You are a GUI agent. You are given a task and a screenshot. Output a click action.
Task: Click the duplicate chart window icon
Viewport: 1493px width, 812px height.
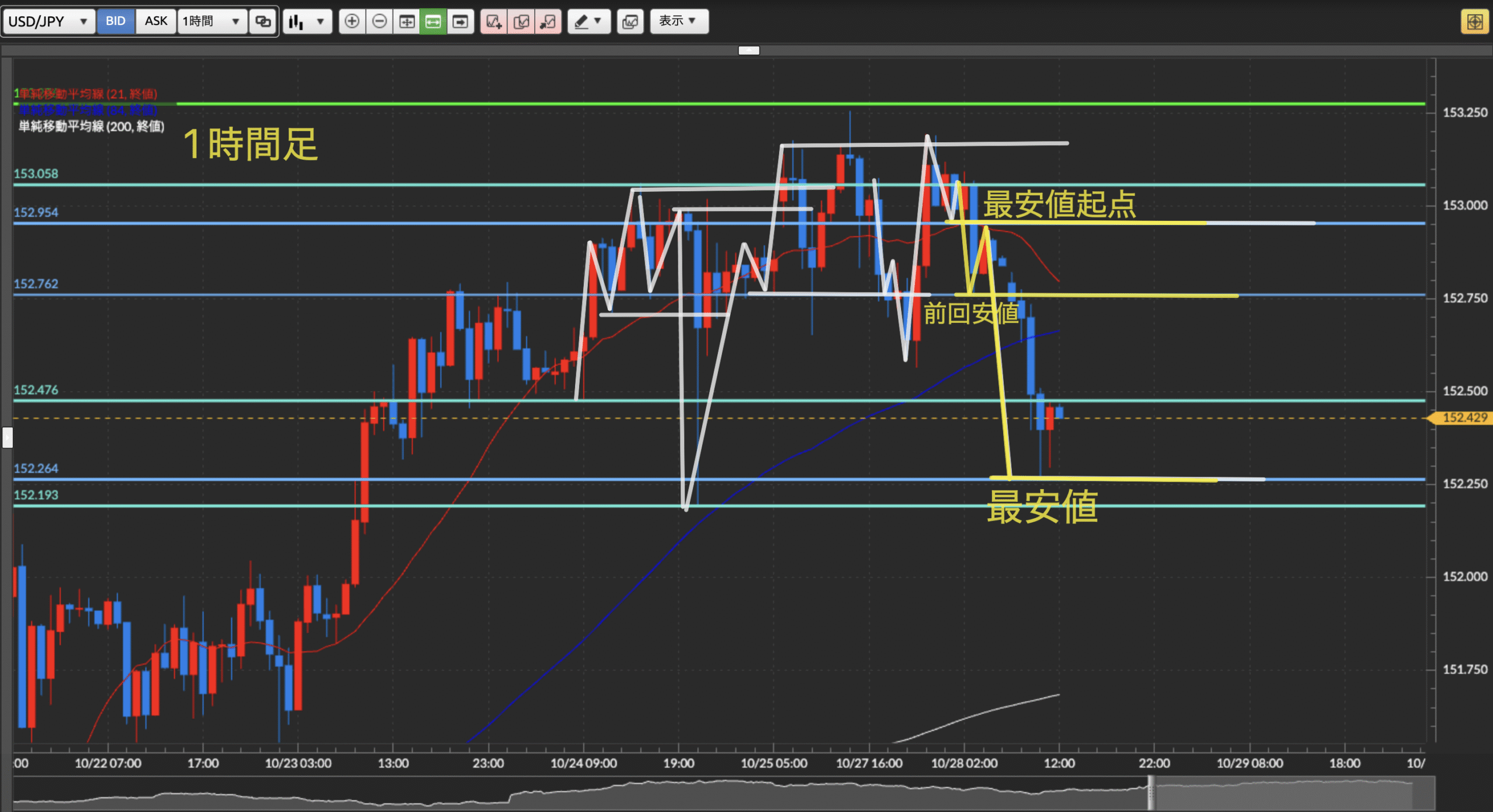(630, 22)
